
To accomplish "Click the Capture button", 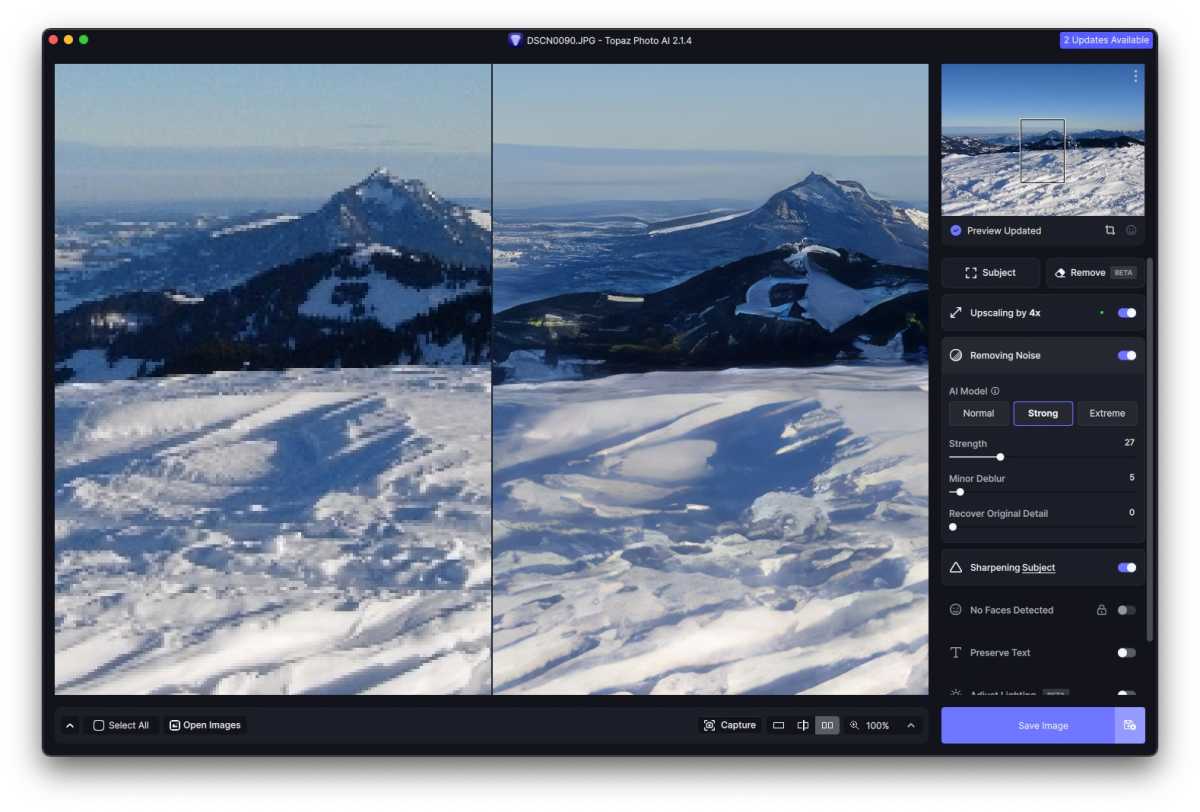I will pyautogui.click(x=730, y=725).
